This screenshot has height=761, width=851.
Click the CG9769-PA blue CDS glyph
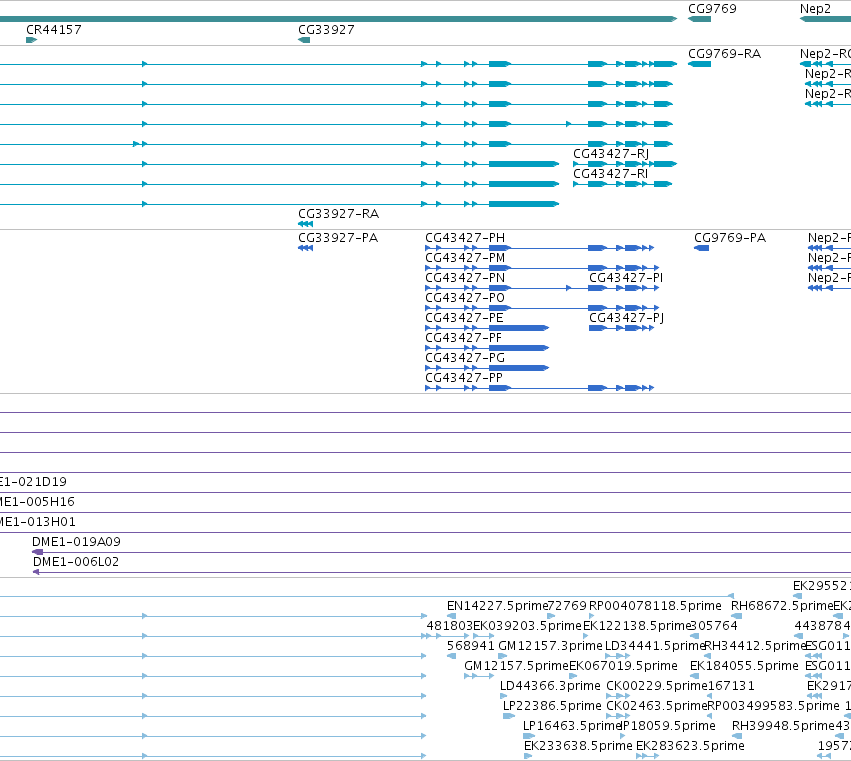tap(701, 248)
